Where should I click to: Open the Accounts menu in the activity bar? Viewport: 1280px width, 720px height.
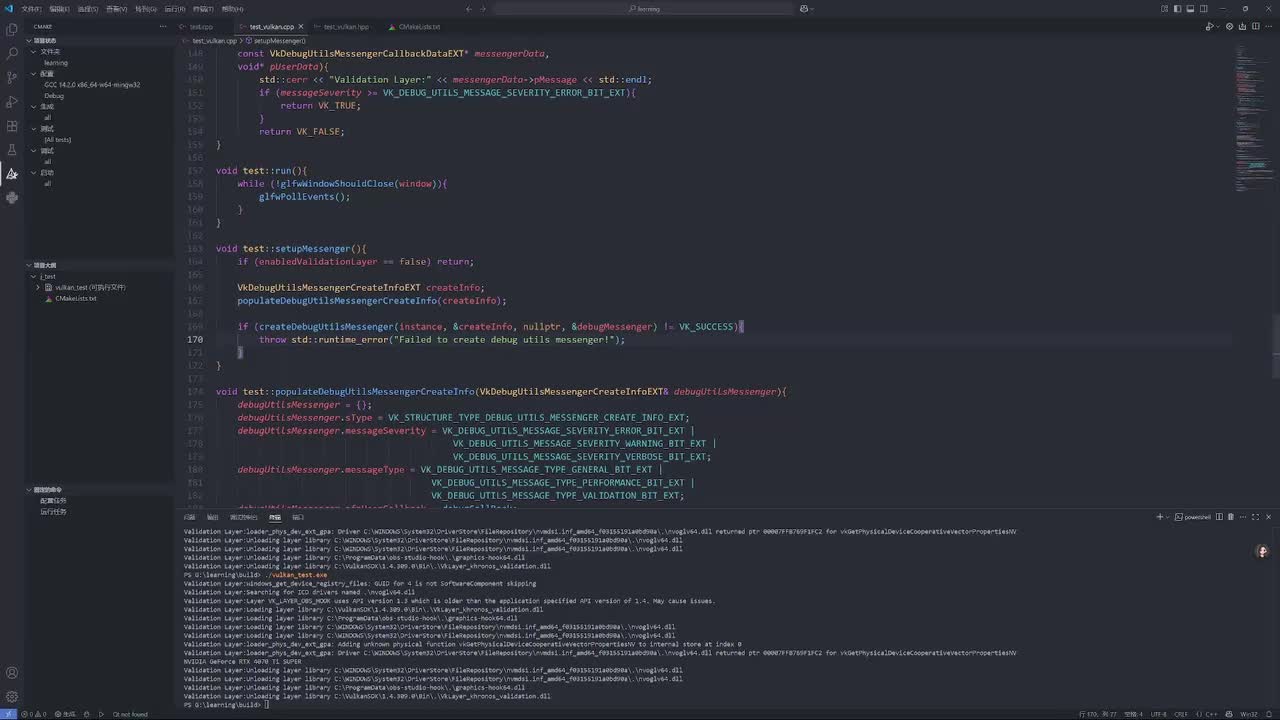12,673
